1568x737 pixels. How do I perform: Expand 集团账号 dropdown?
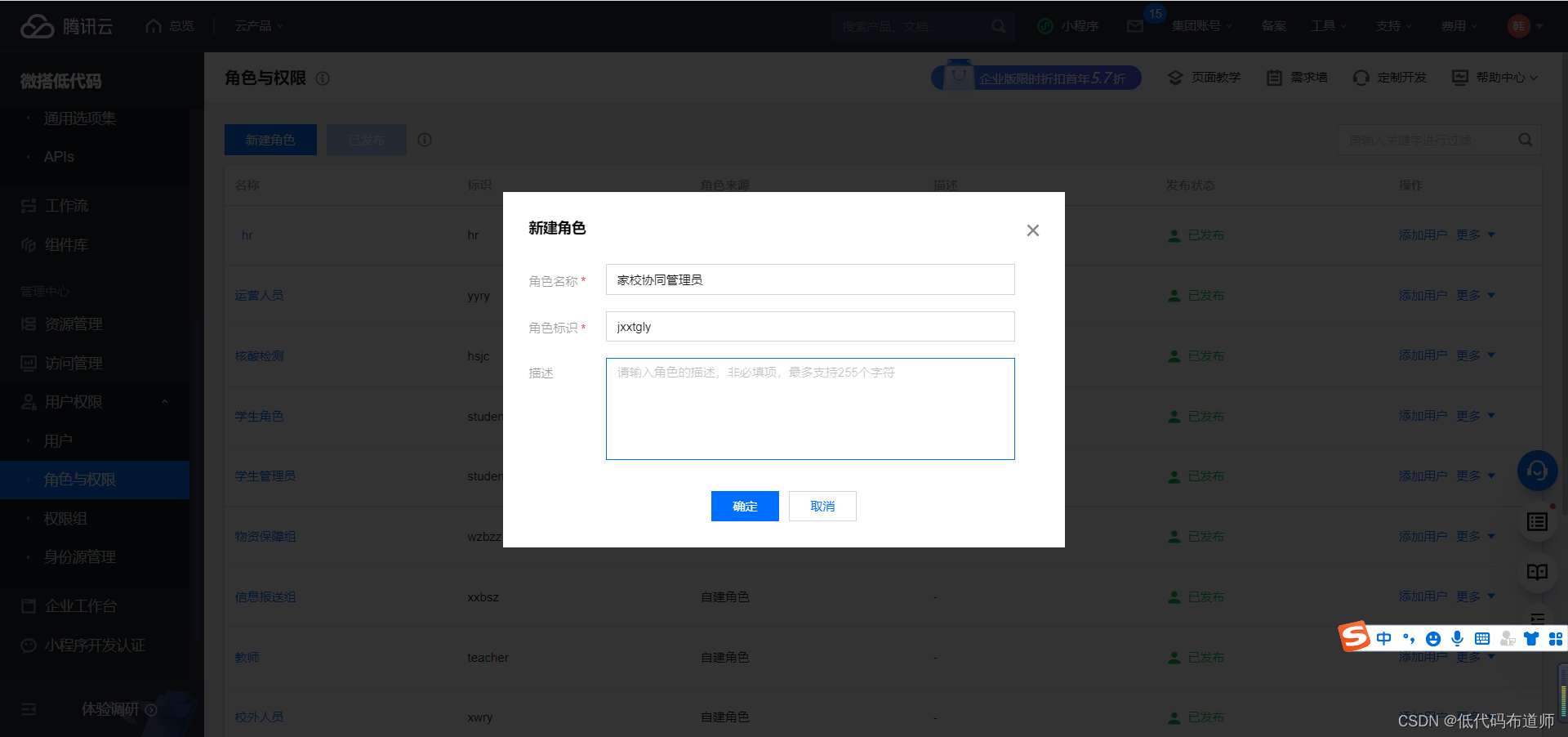[1202, 26]
